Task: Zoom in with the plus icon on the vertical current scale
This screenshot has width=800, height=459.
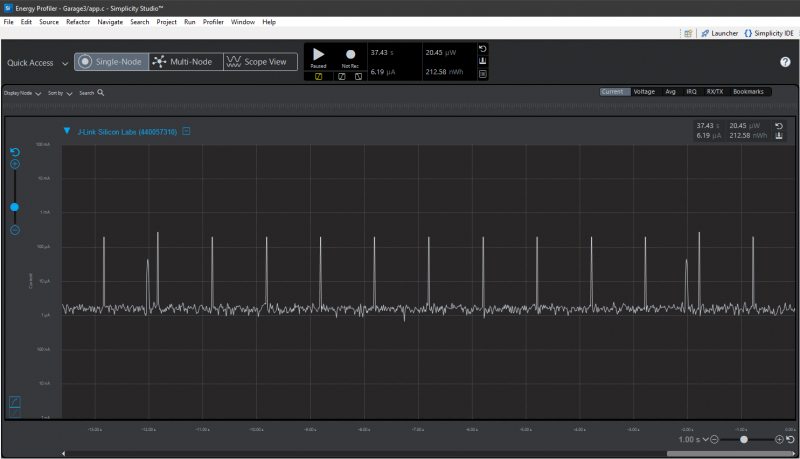Action: (14, 164)
